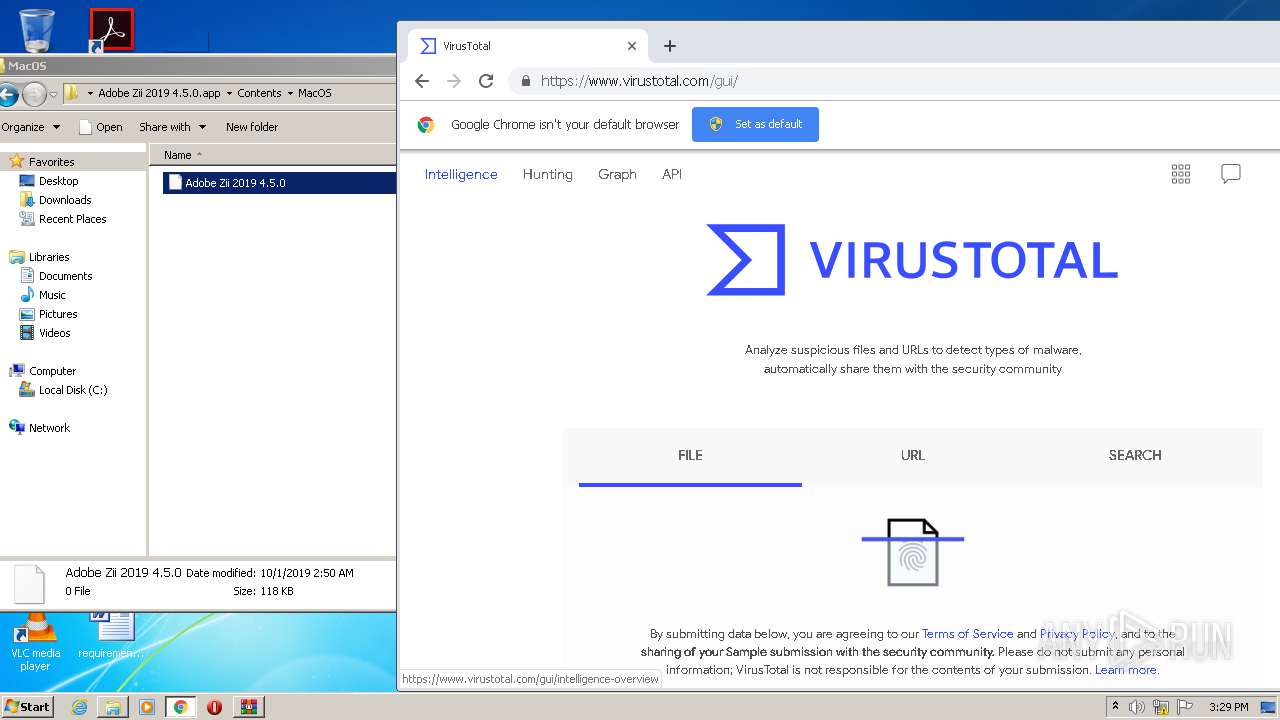Open Downloads in the Favorites list
The width and height of the screenshot is (1280, 720).
pyautogui.click(x=56, y=200)
